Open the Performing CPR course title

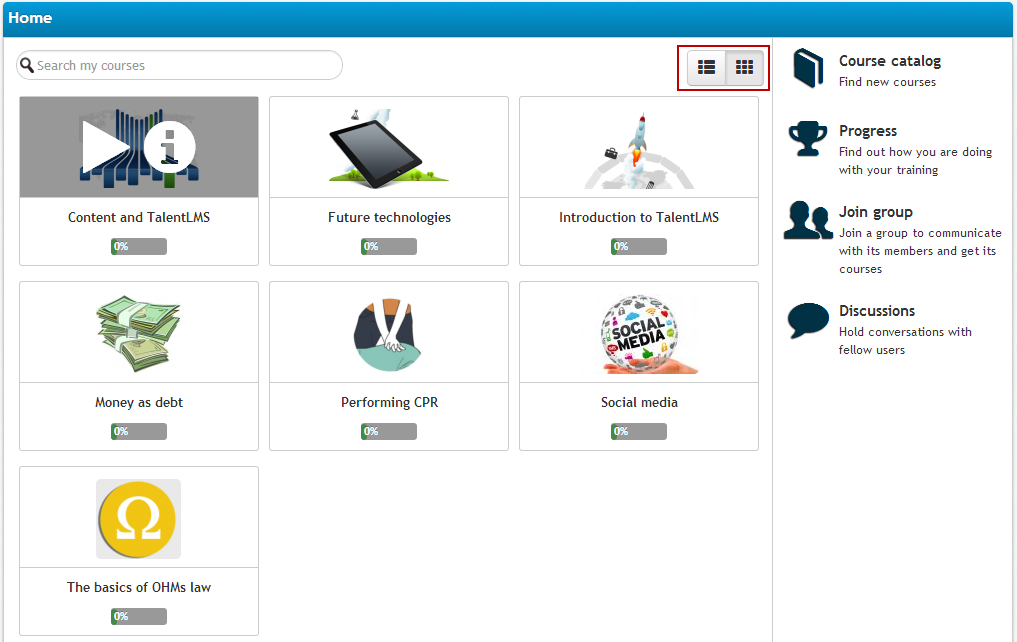click(x=389, y=403)
